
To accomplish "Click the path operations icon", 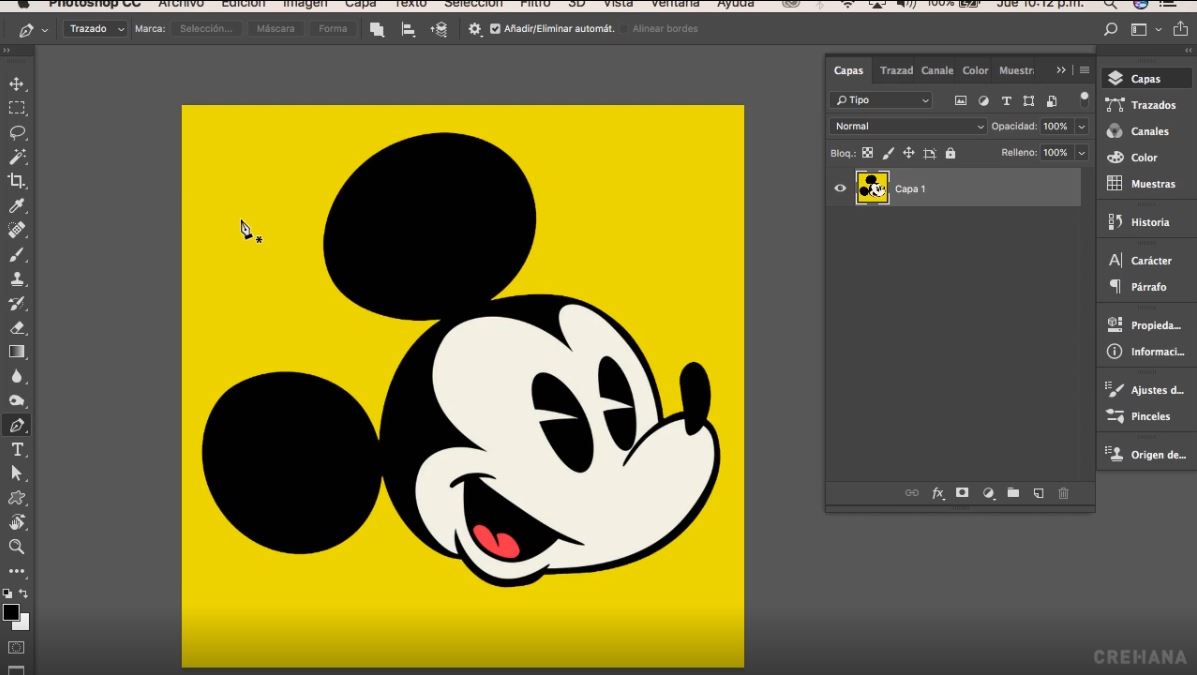I will coord(377,29).
